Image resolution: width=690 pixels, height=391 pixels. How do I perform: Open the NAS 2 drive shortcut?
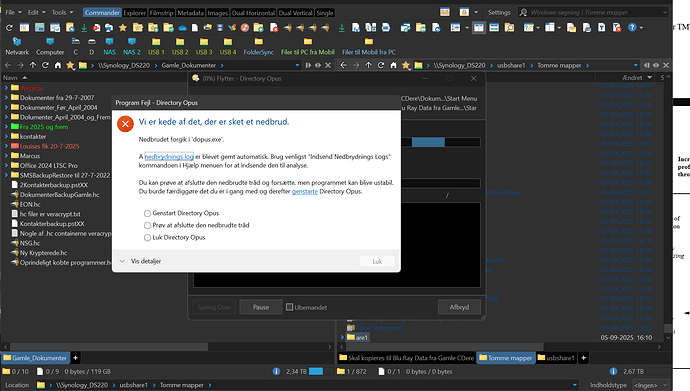click(x=132, y=47)
